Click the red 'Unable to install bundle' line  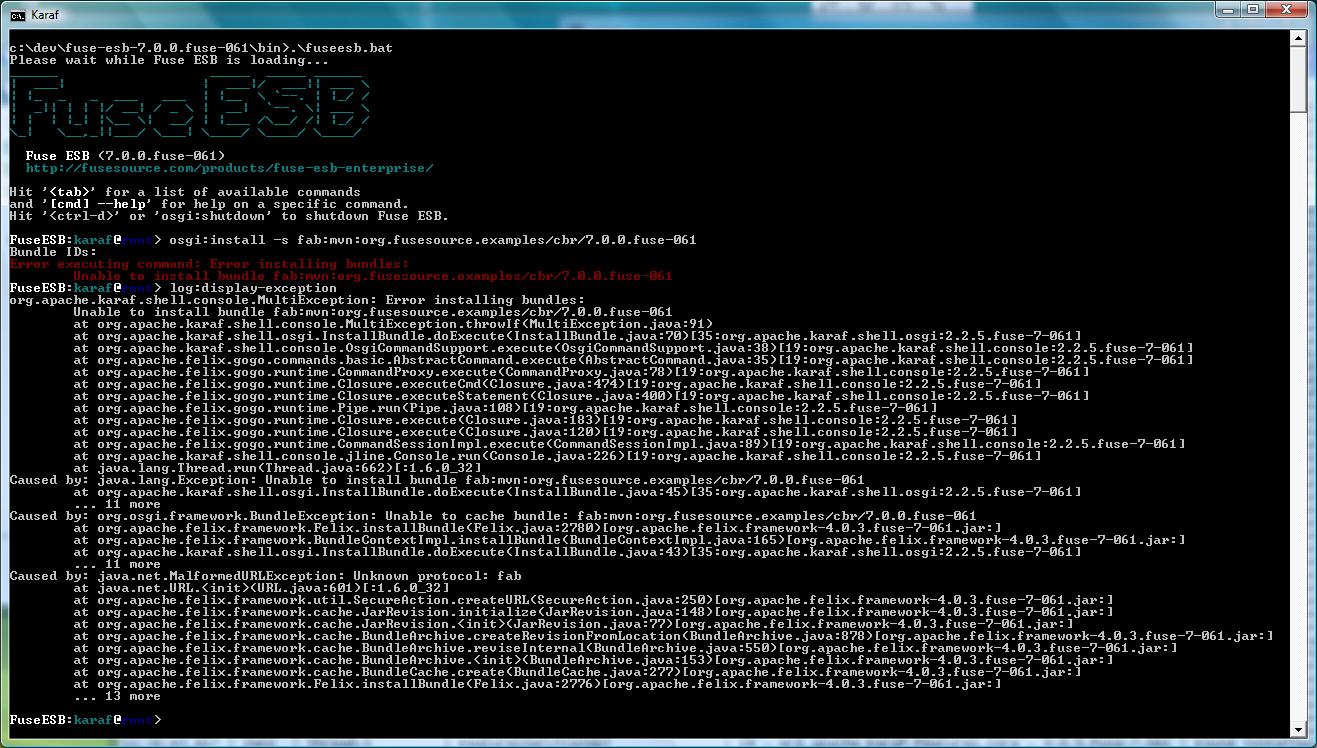pos(373,276)
